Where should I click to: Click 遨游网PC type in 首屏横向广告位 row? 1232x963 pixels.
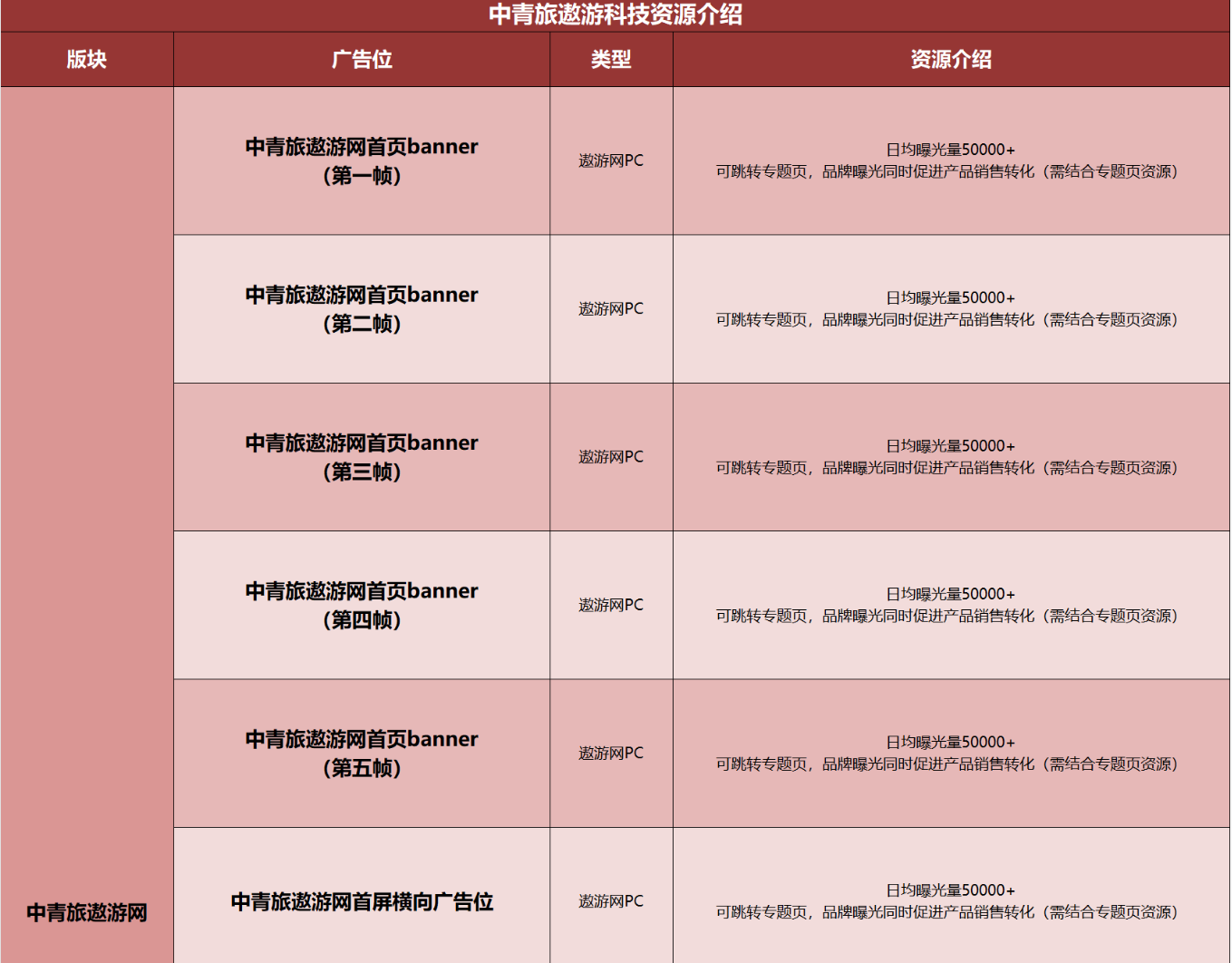(611, 901)
